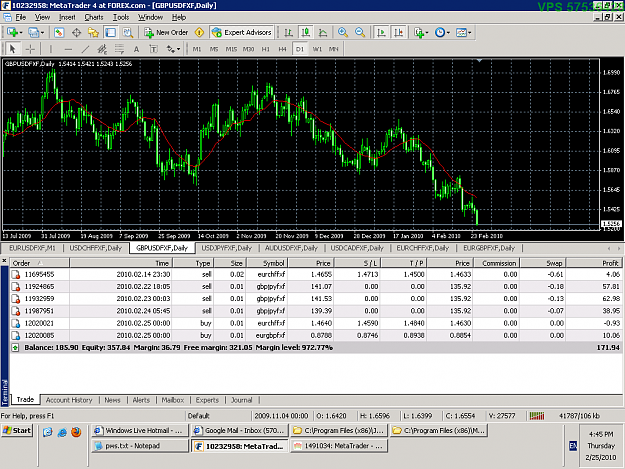Select the Cursor arrow tool
Screen dimensions: 625x469
tap(12, 49)
